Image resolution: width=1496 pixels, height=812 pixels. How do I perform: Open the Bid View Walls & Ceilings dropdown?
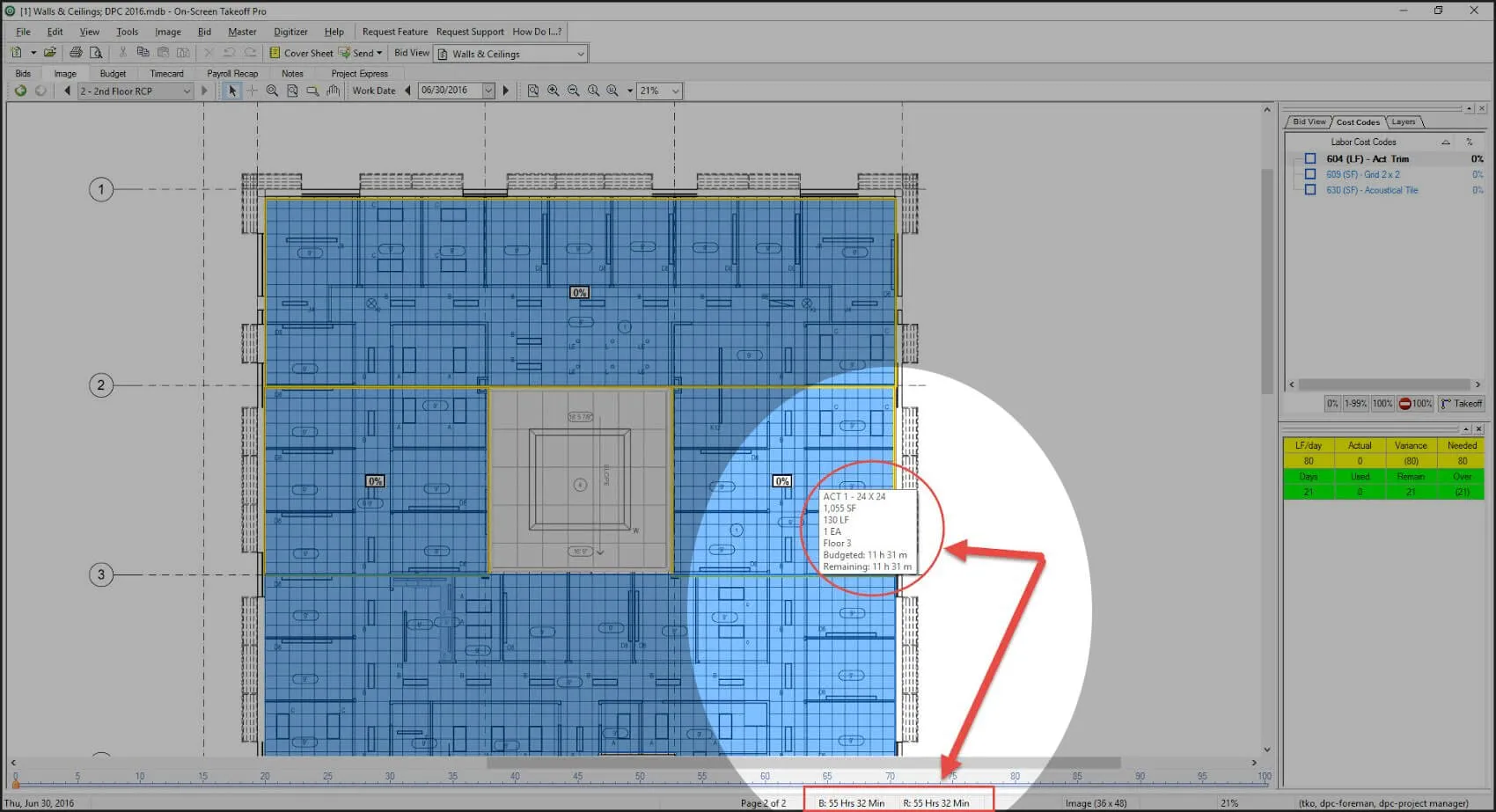581,54
